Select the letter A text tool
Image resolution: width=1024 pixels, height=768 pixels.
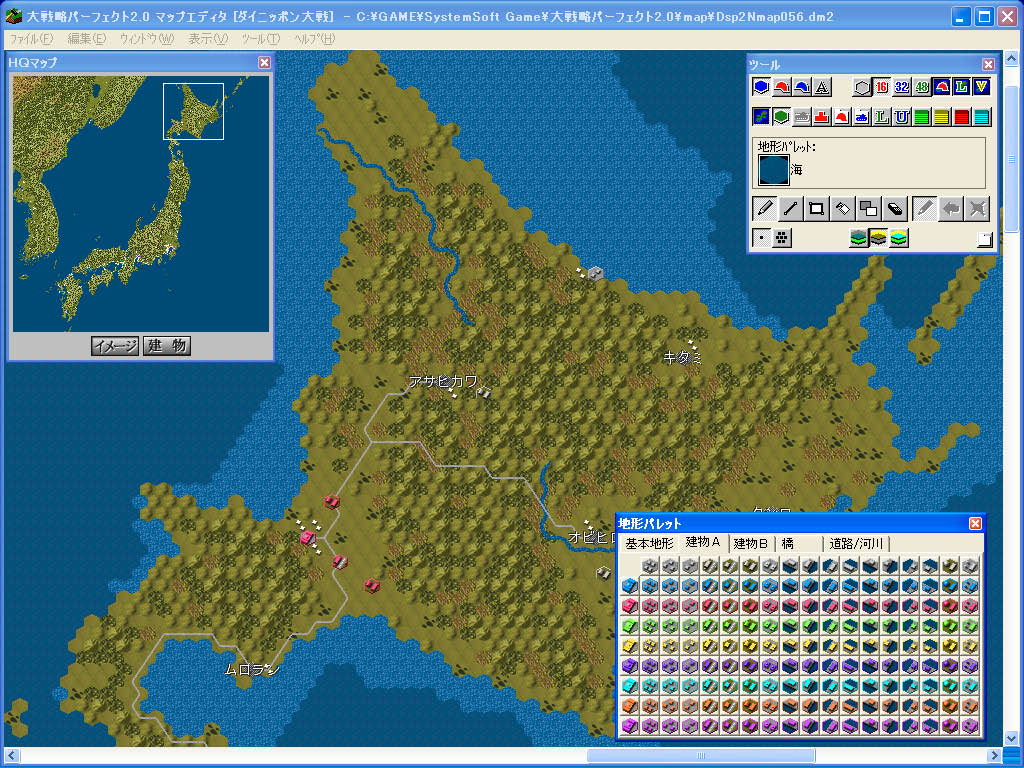point(822,86)
